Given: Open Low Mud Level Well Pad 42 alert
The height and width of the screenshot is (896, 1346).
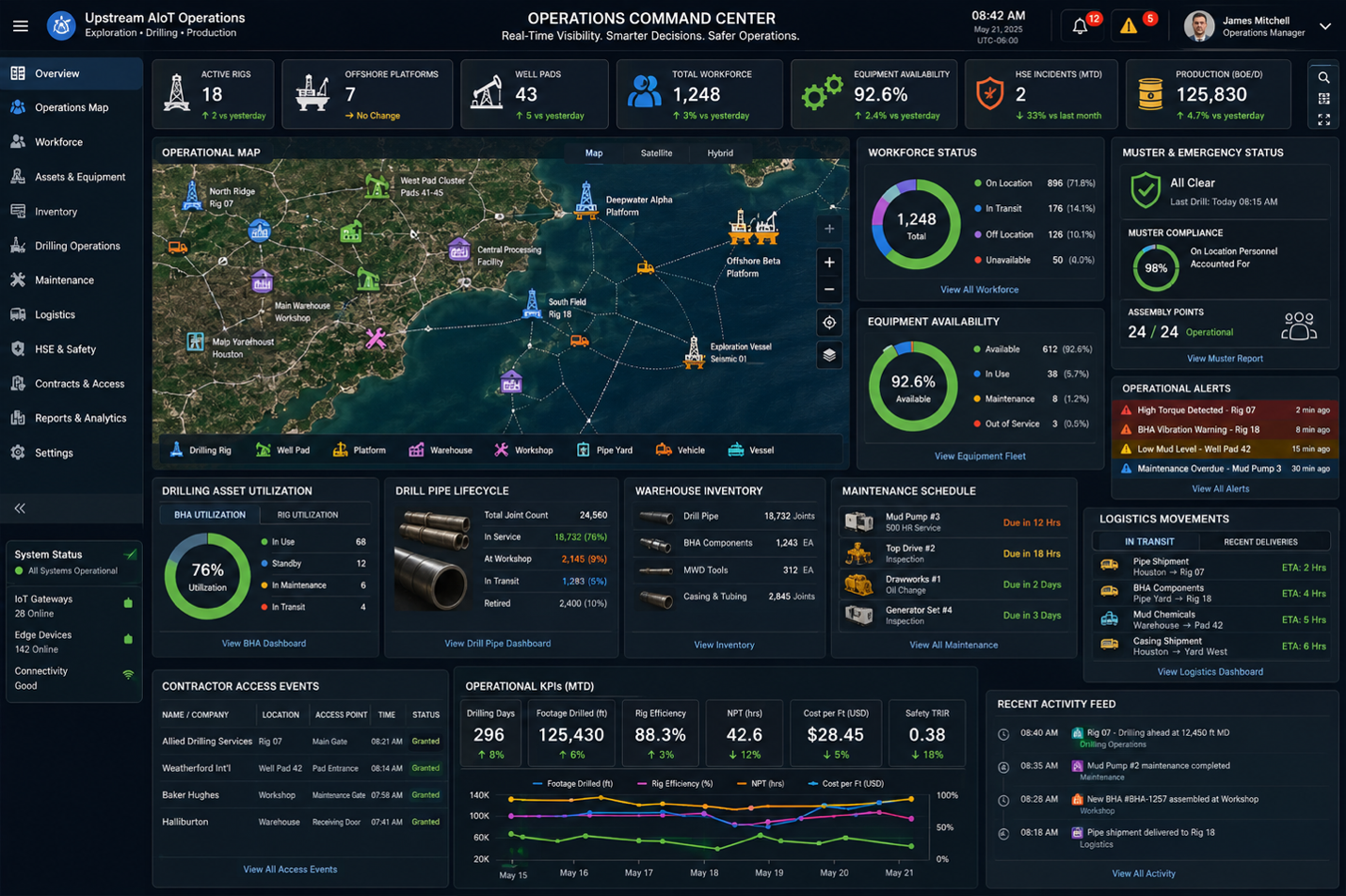Looking at the screenshot, I should coord(1226,449).
